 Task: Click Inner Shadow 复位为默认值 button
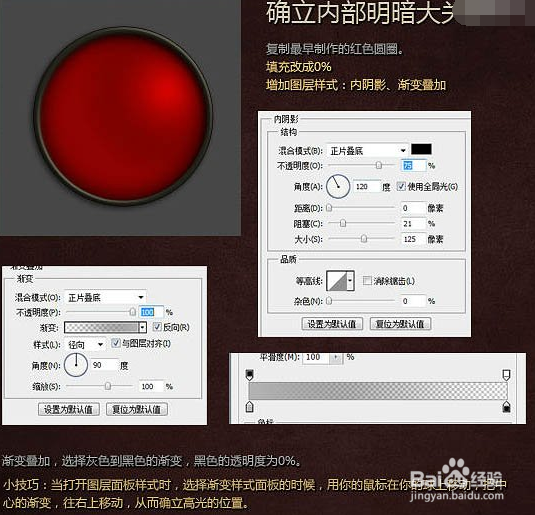[x=400, y=324]
